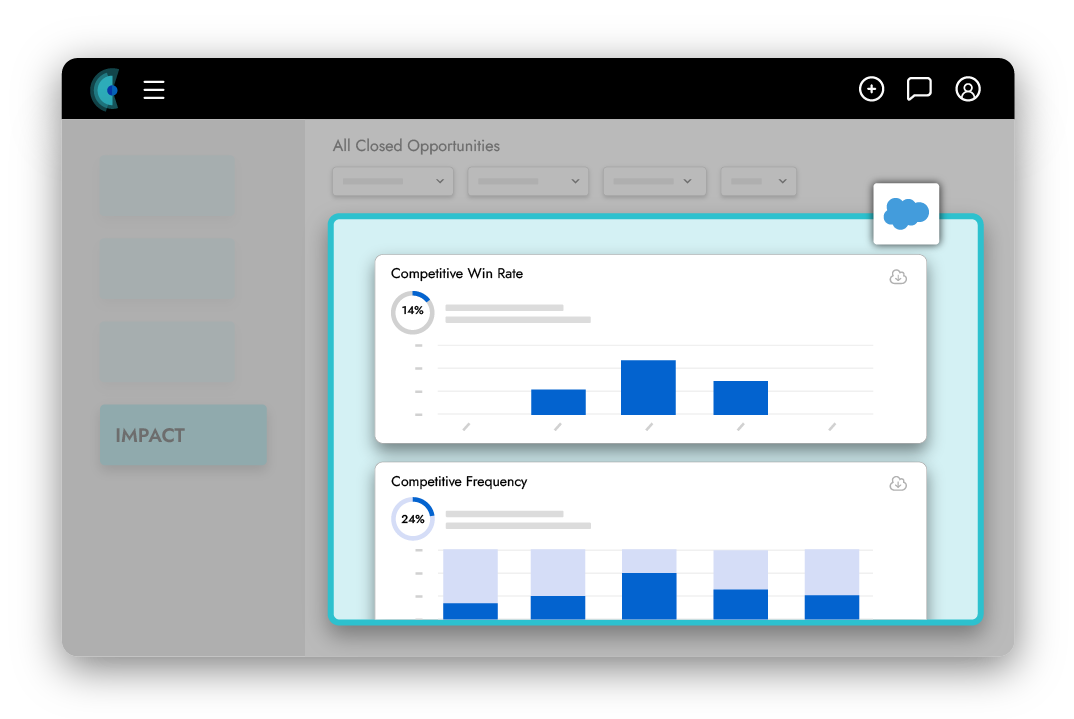Click the All Closed Opportunities heading
The height and width of the screenshot is (719, 1074).
[416, 146]
